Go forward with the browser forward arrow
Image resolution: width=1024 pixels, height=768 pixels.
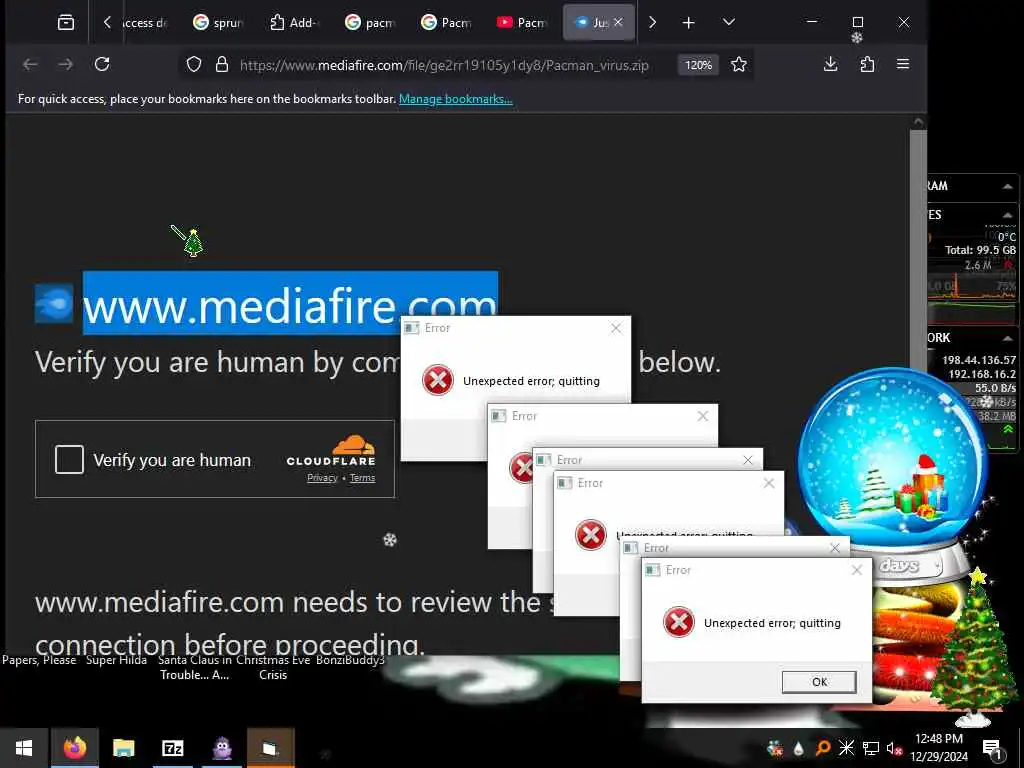(x=65, y=64)
